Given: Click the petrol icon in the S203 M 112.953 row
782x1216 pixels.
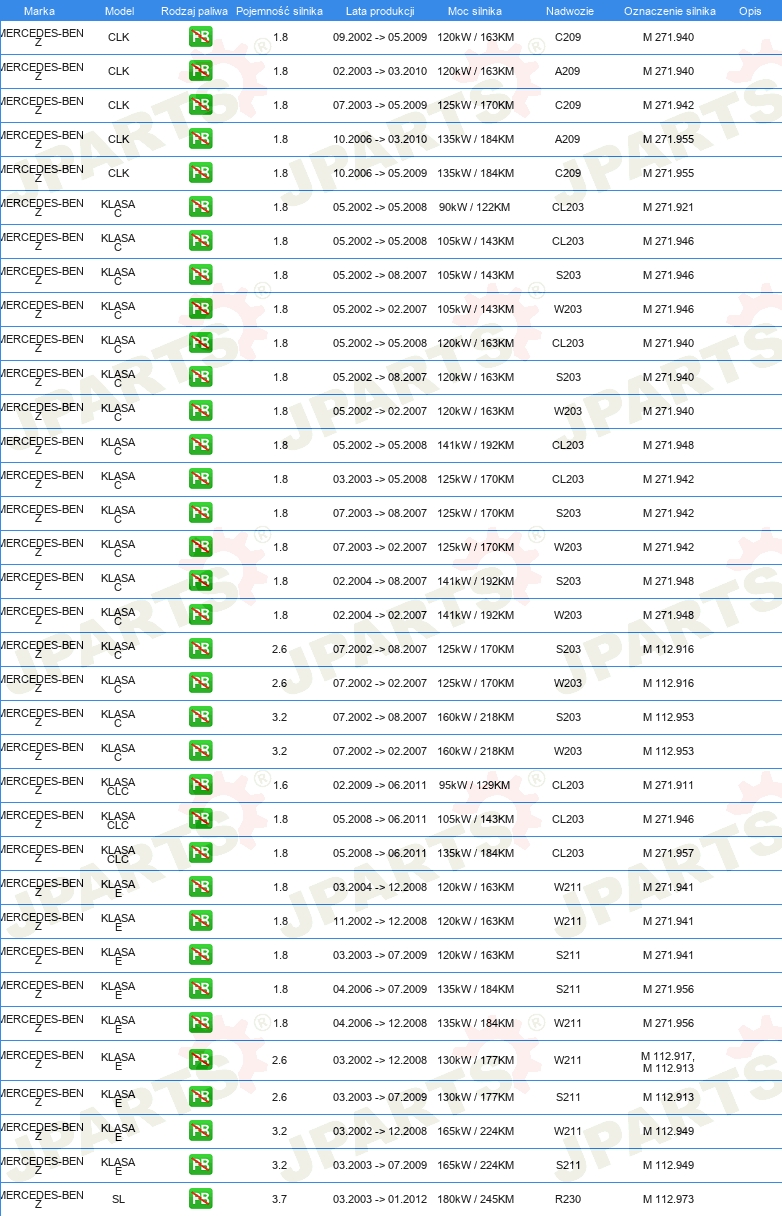Looking at the screenshot, I should tap(200, 717).
